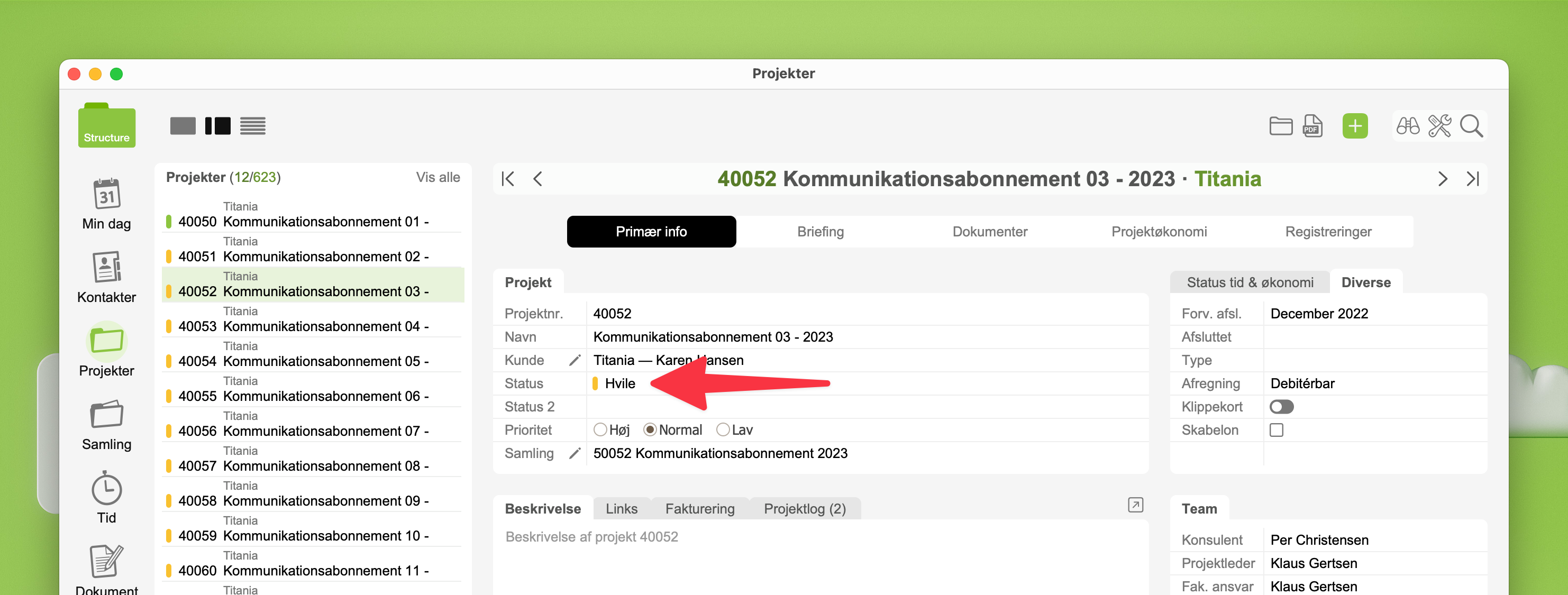This screenshot has height=595, width=1568.
Task: Click green plus add project button
Action: [1354, 126]
